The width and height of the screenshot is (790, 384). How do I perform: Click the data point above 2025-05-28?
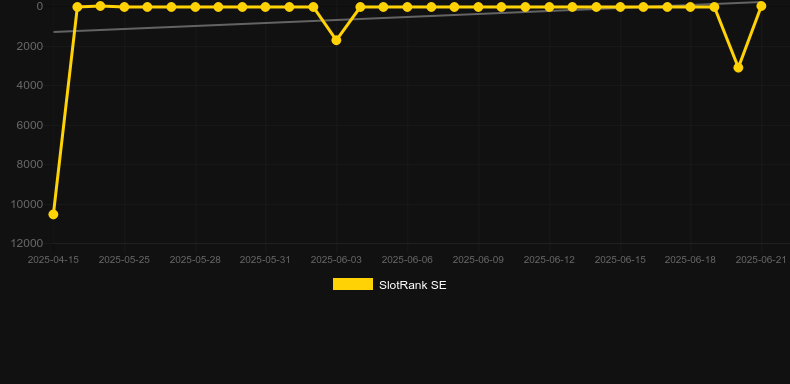pyautogui.click(x=195, y=7)
